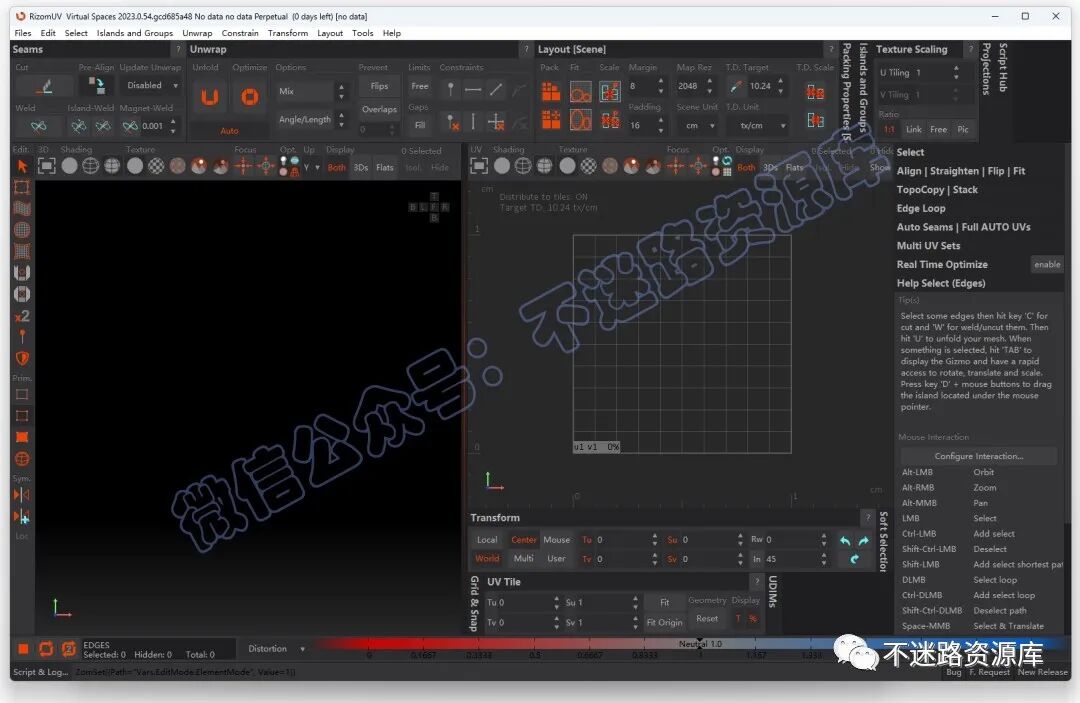Click the pin constraint icon in Unwrap
1080x703 pixels.
tap(450, 89)
